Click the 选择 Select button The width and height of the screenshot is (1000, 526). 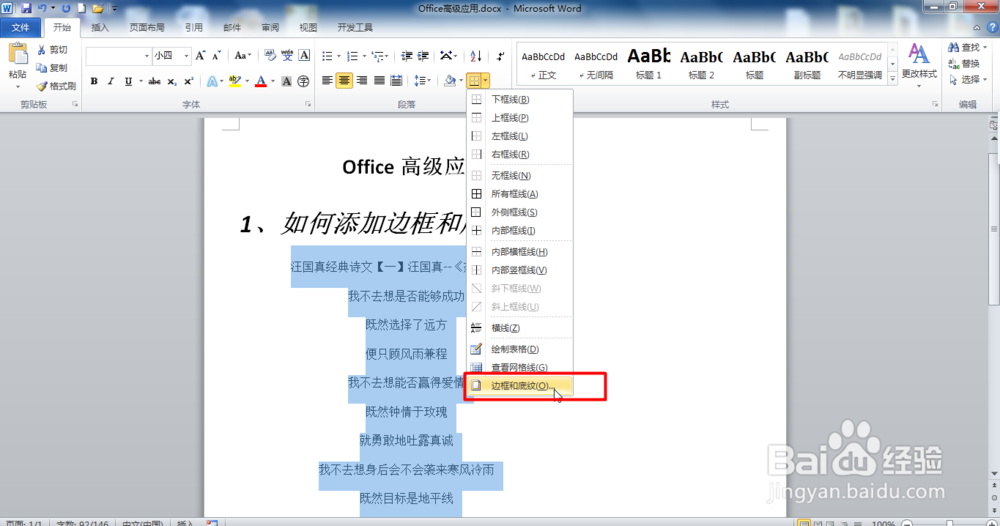[x=967, y=79]
